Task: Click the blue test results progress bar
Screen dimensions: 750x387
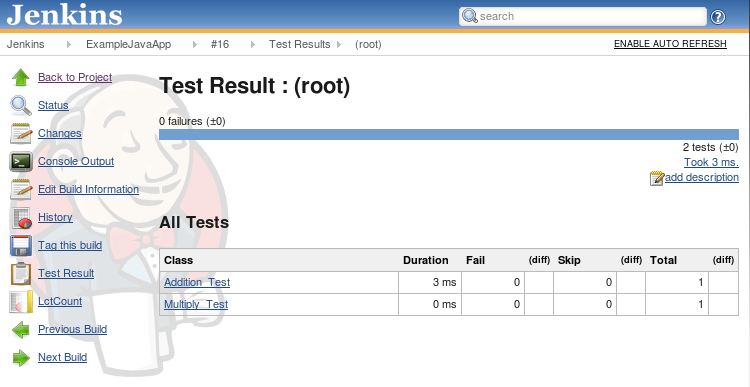Action: point(449,134)
